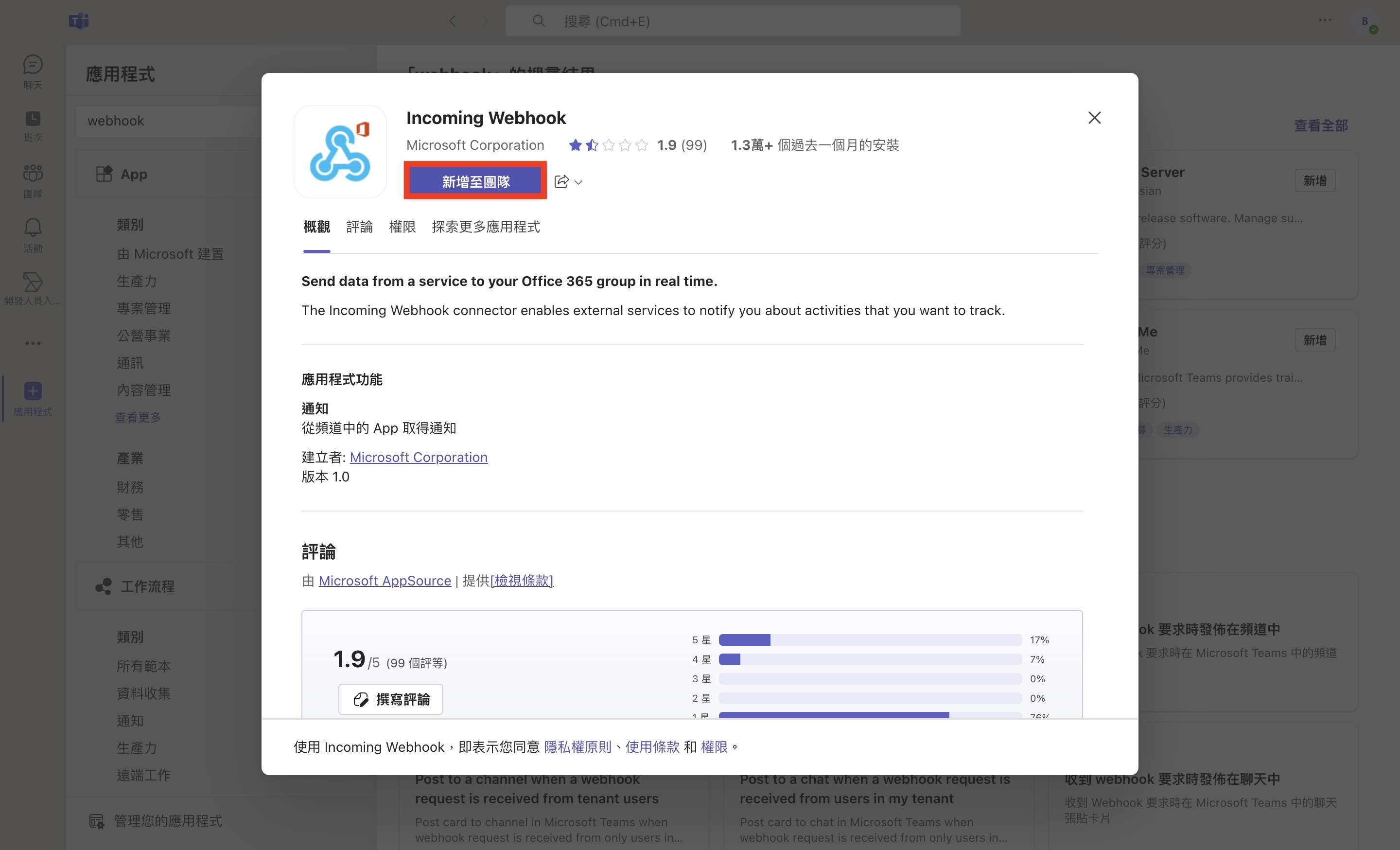Click the manage apps icon
This screenshot has width=1400, height=850.
click(x=97, y=821)
